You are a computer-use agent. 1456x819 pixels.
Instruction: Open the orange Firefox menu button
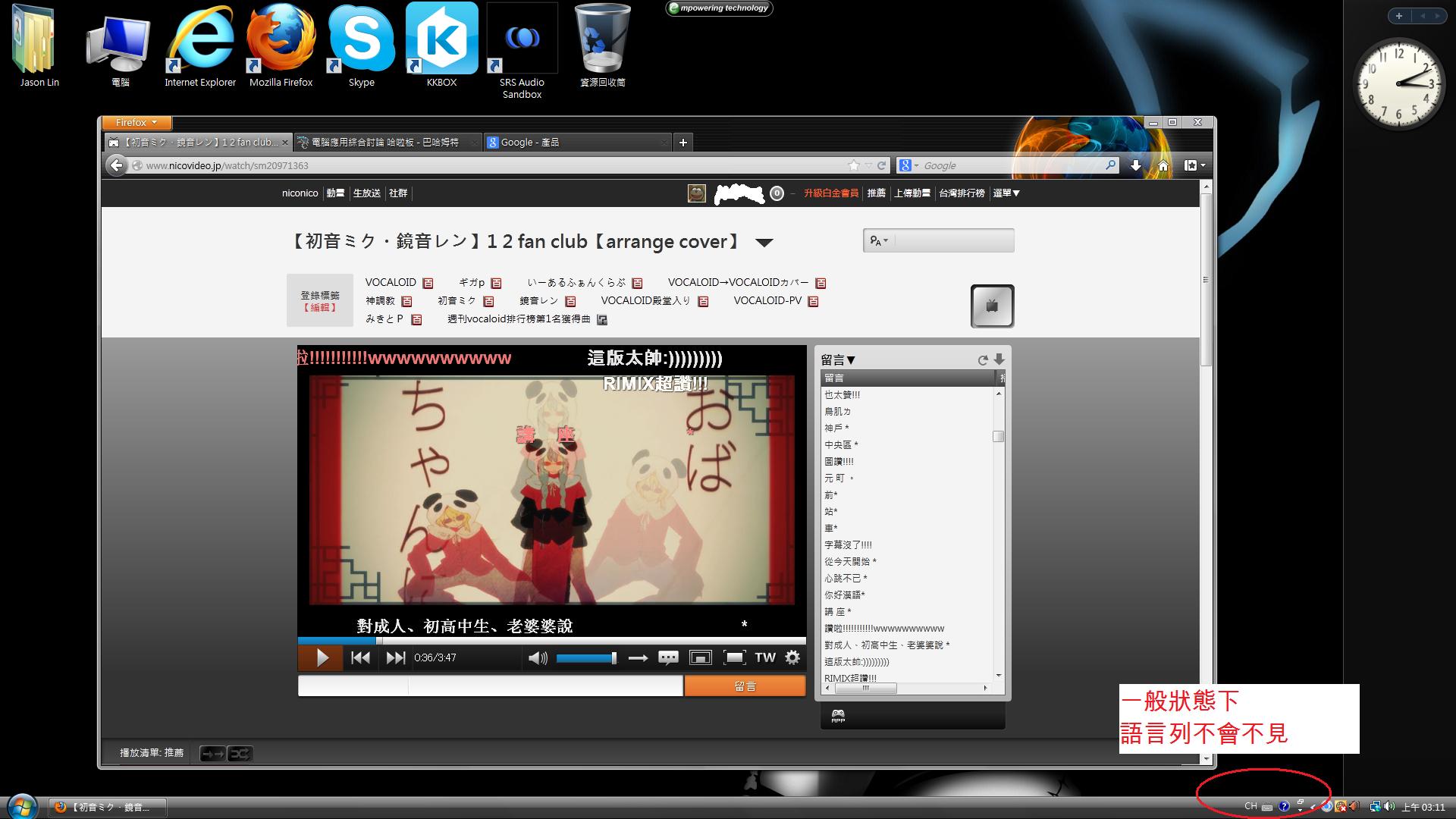pos(136,122)
